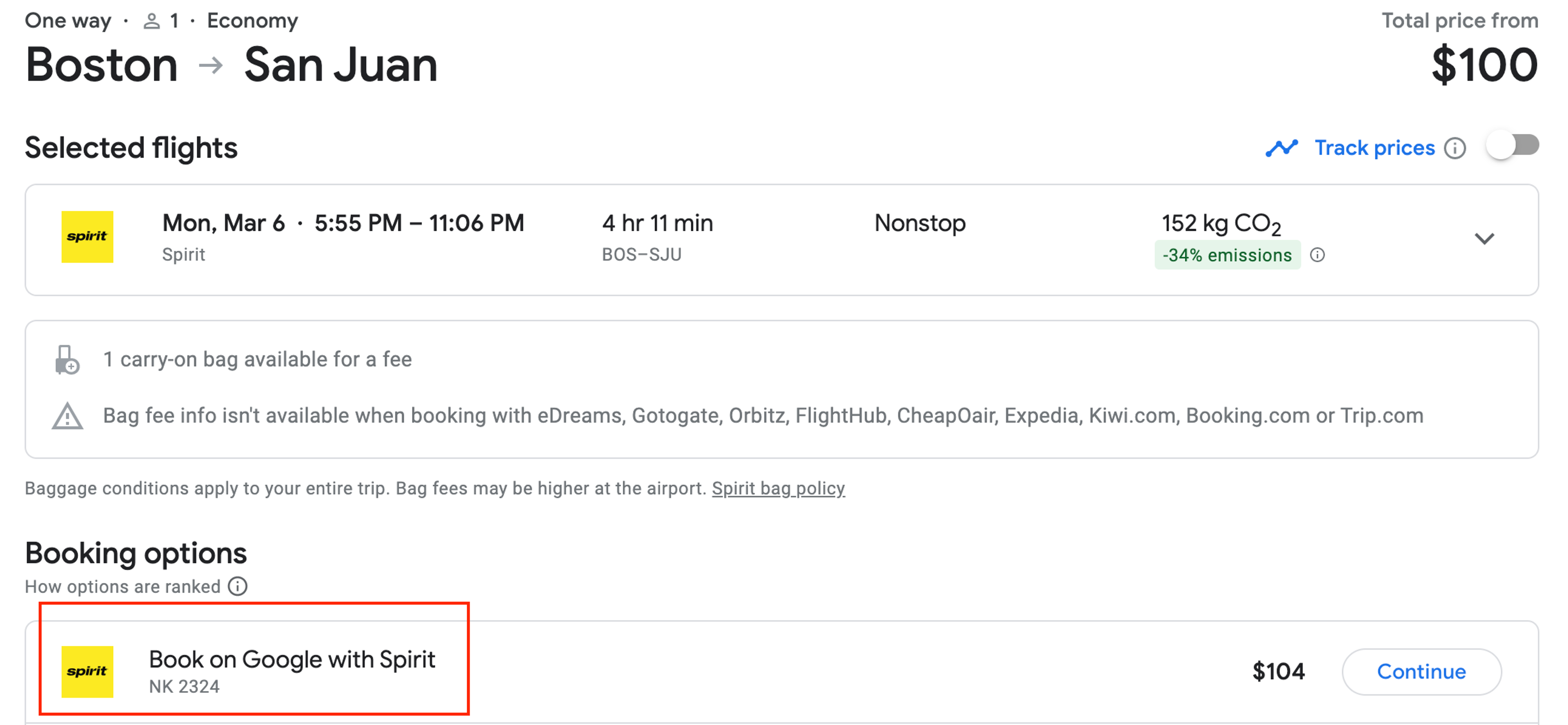This screenshot has width=1568, height=725.
Task: Click the 'One way' trip type text
Action: 67,21
